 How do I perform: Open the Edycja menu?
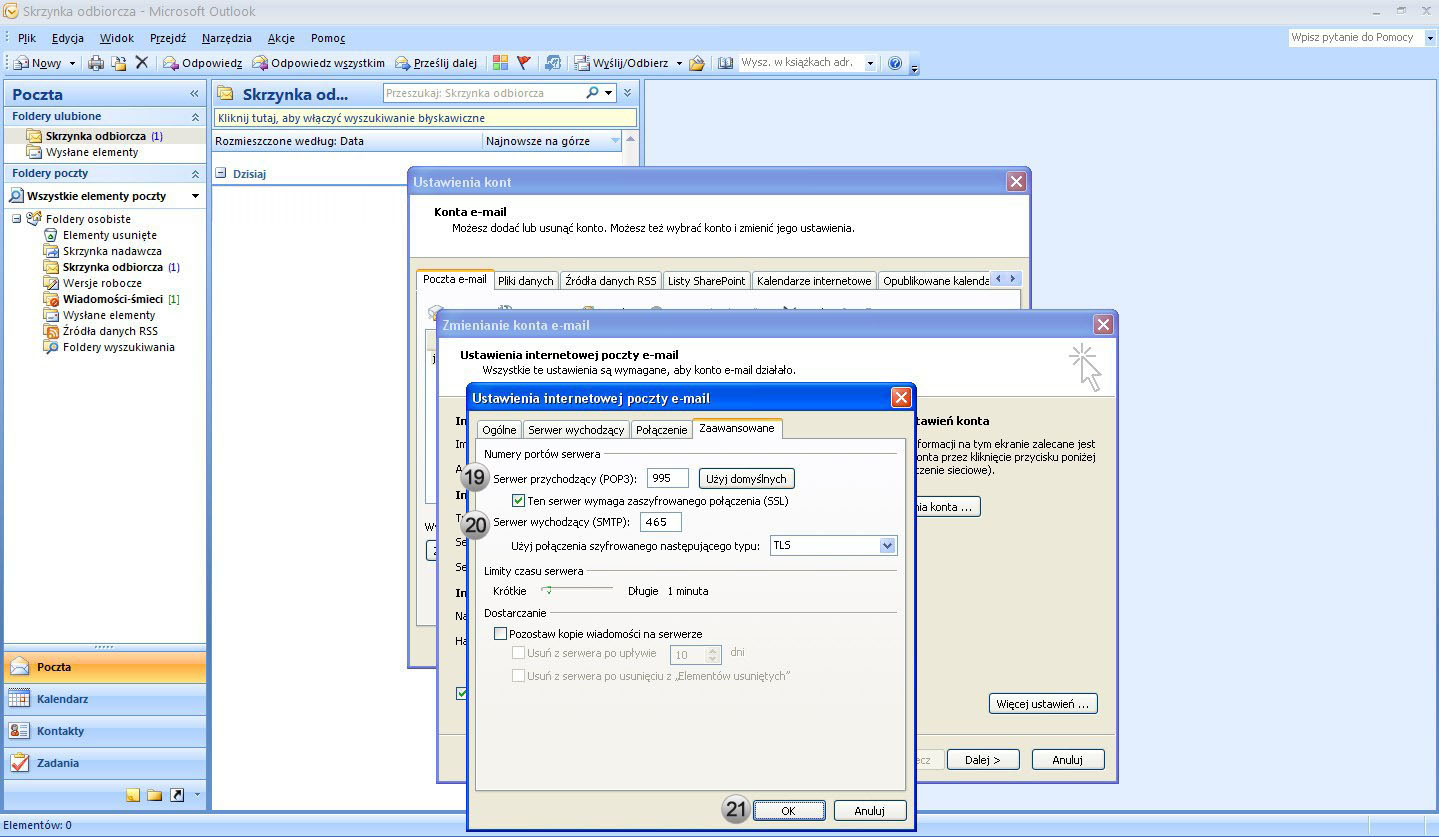pyautogui.click(x=68, y=38)
